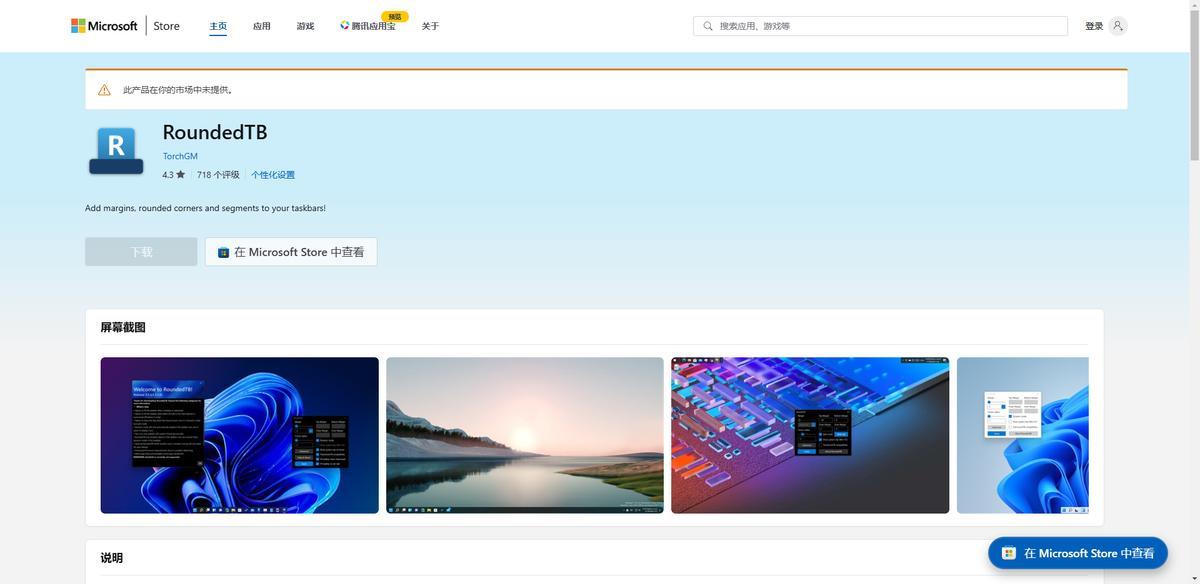
Task: Open the 个性化设置 category link
Action: point(273,175)
